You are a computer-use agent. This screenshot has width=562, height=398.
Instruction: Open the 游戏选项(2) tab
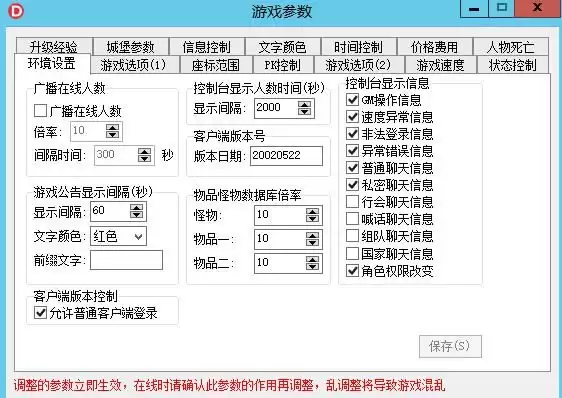point(359,65)
